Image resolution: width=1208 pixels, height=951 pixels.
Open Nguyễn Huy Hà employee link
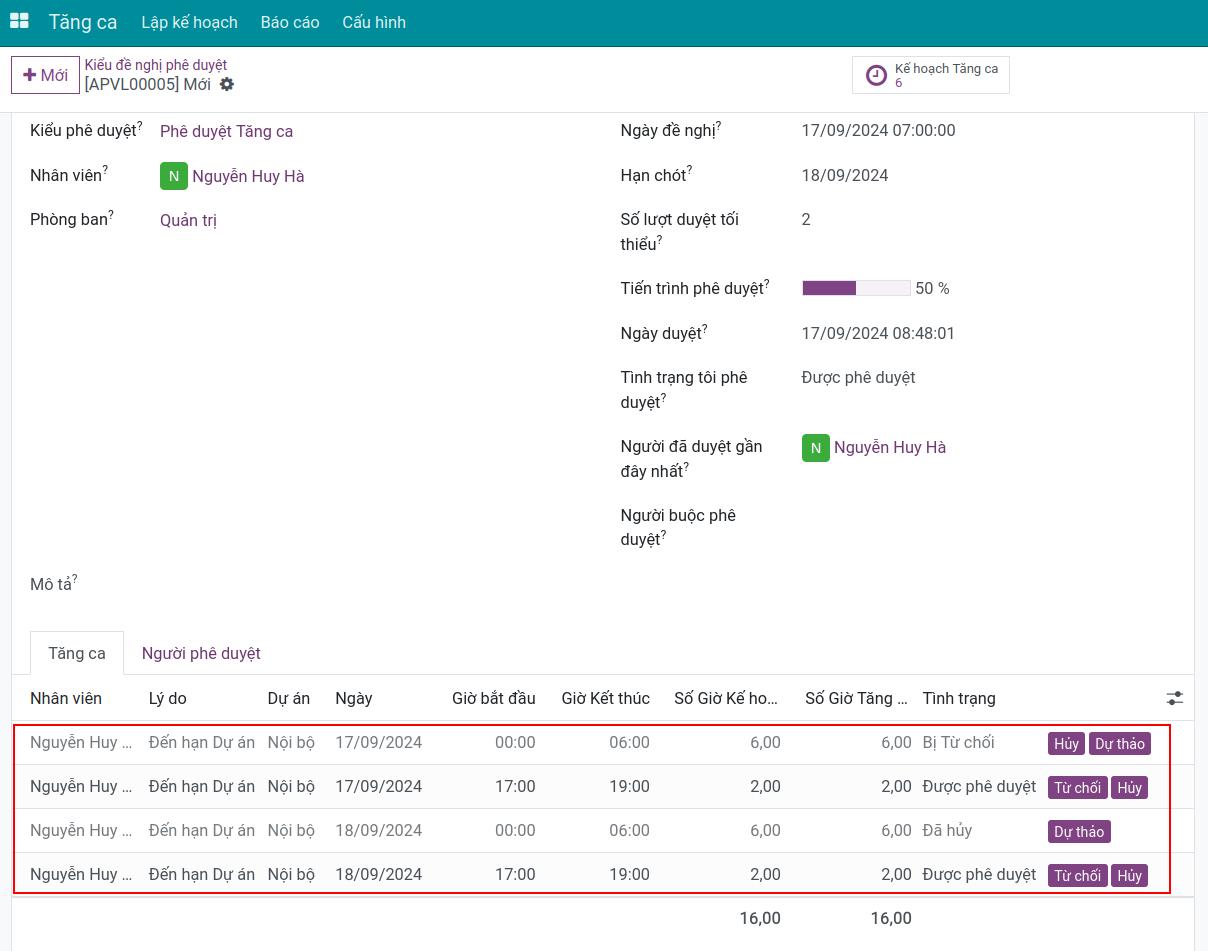pos(248,176)
